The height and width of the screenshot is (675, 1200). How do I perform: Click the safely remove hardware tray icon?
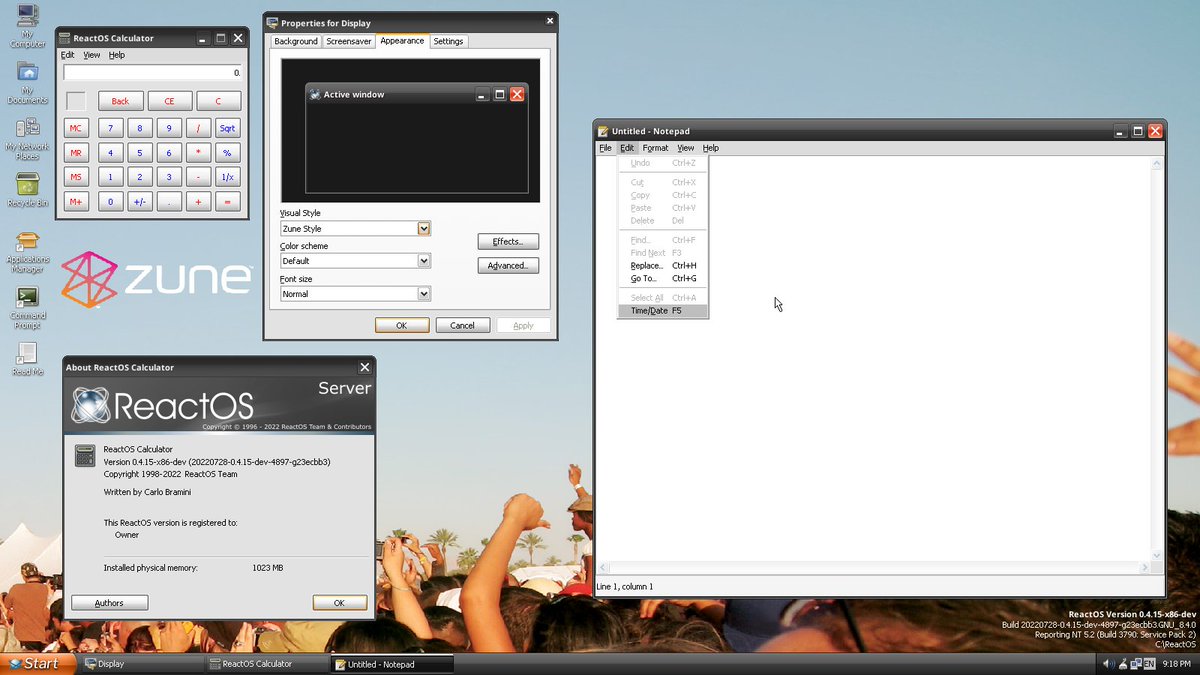tap(1122, 664)
